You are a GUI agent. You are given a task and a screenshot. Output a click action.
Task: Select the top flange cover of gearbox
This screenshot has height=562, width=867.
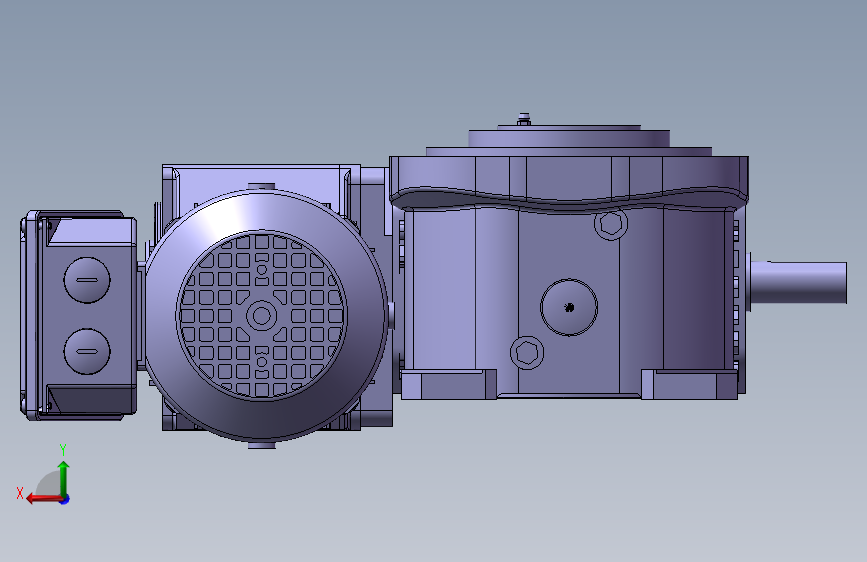tap(569, 141)
